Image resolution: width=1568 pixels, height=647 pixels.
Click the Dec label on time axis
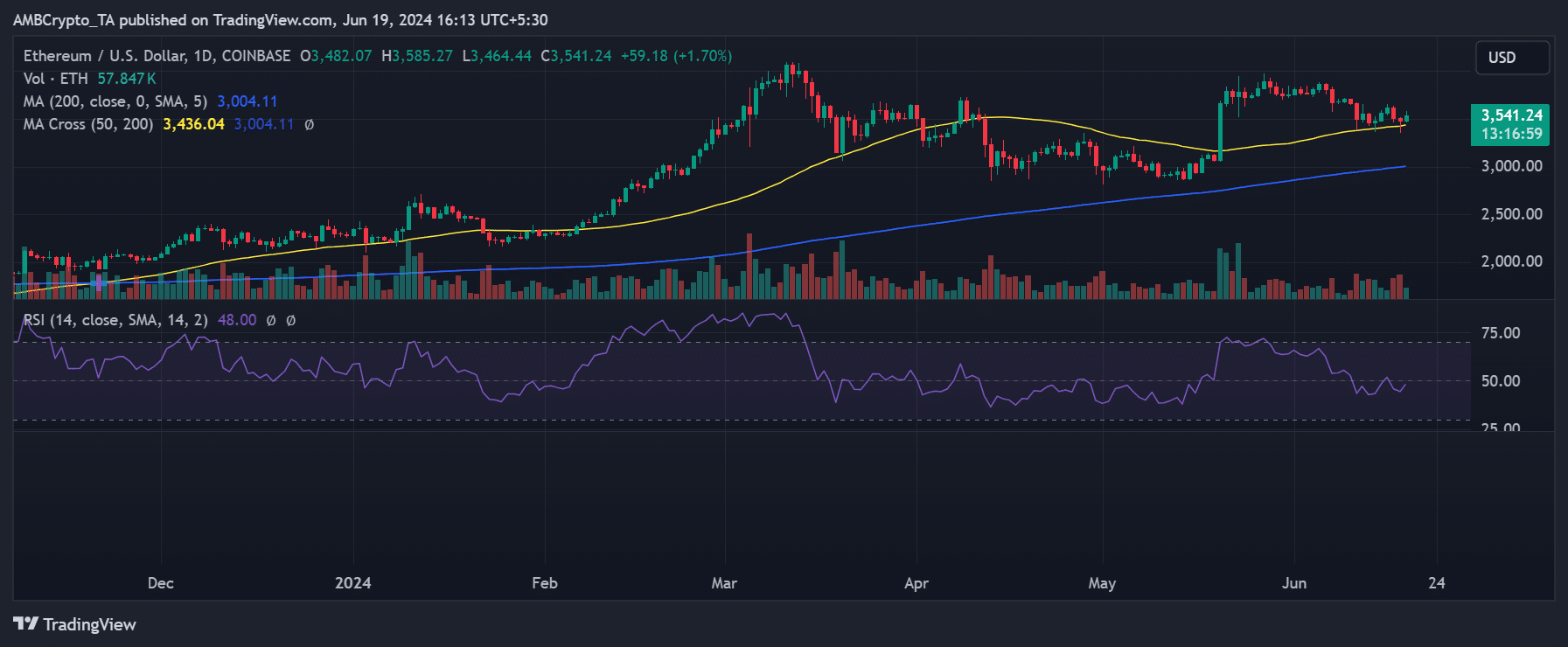coord(161,583)
